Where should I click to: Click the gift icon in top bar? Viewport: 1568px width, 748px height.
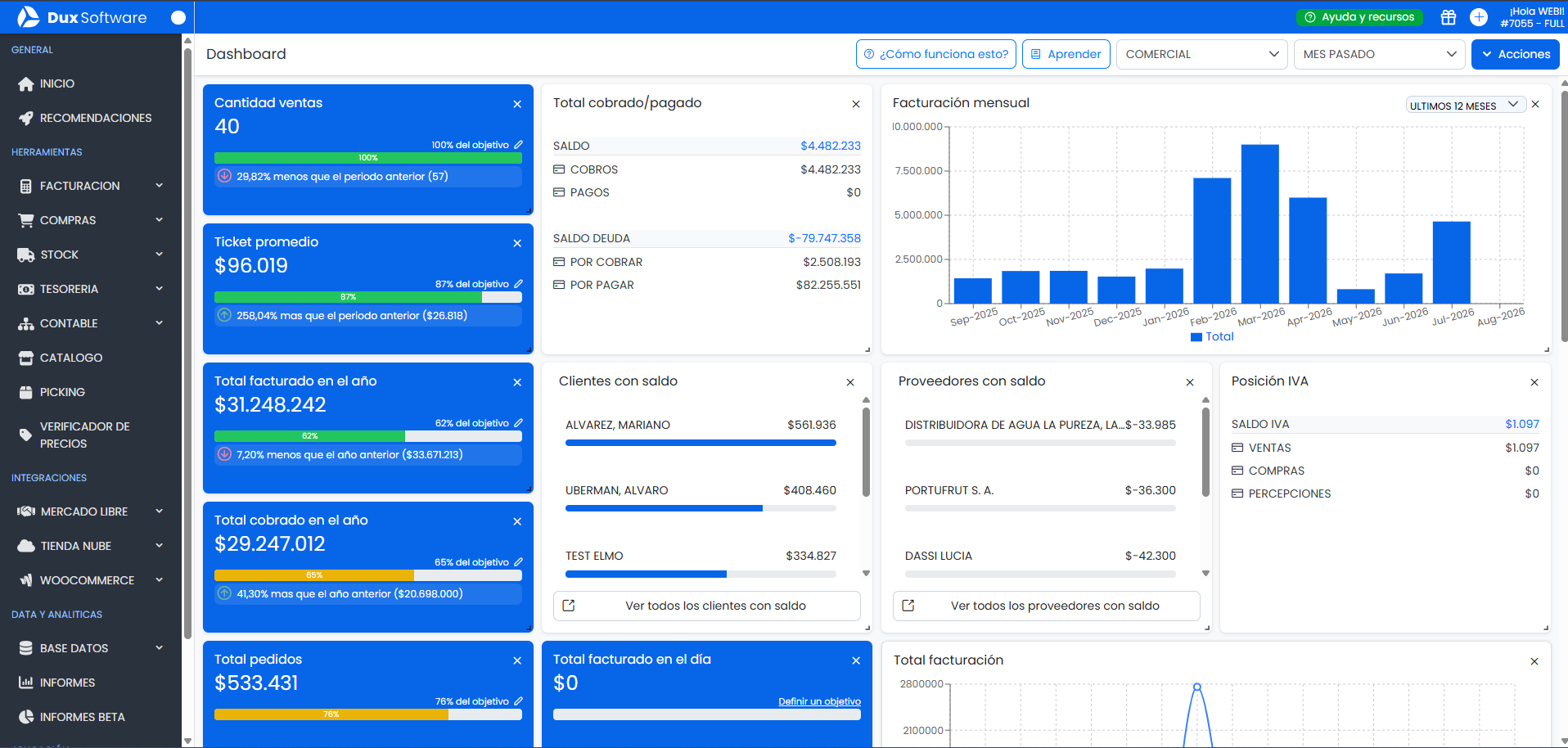[x=1448, y=17]
